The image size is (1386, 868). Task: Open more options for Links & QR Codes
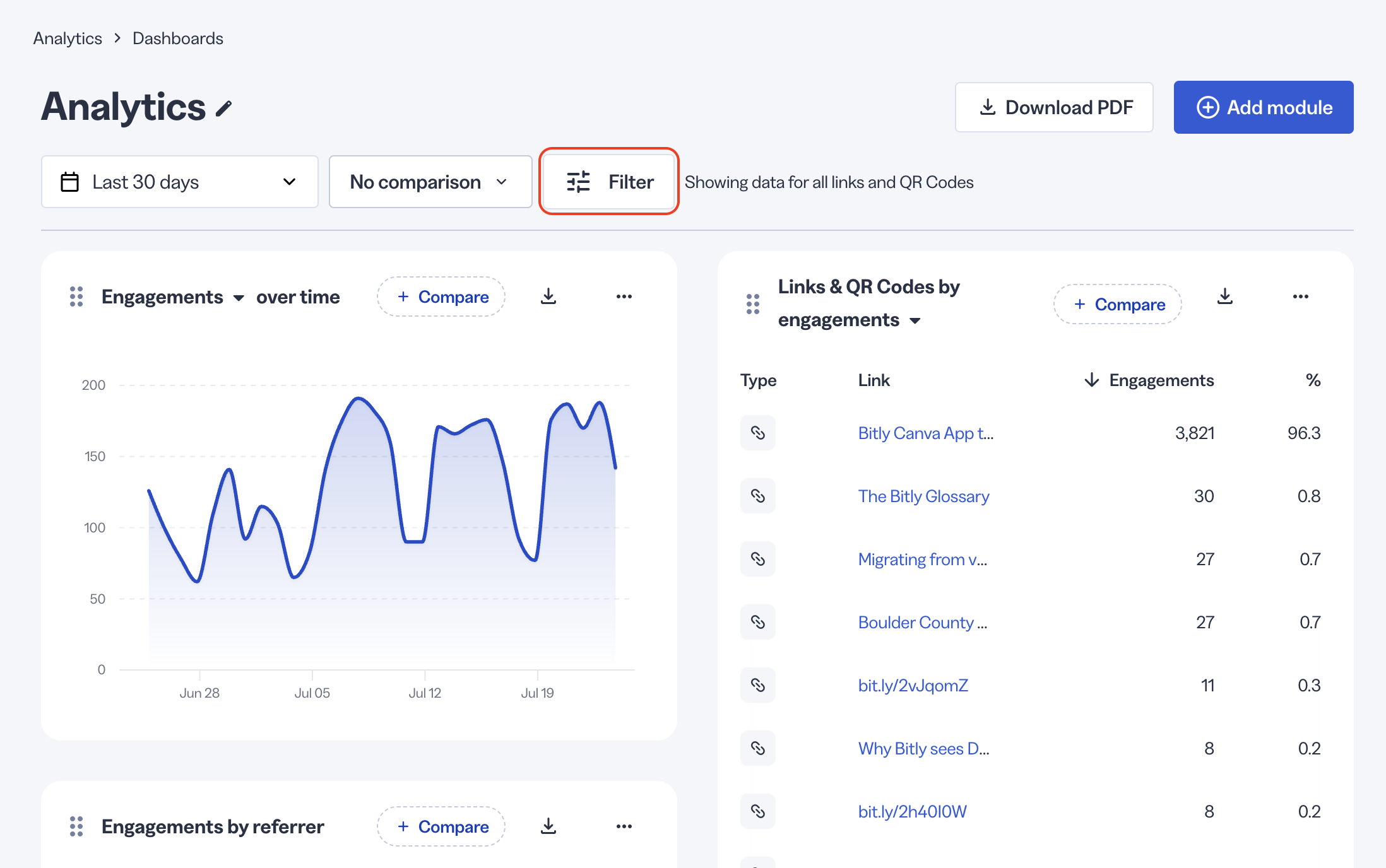[1301, 296]
